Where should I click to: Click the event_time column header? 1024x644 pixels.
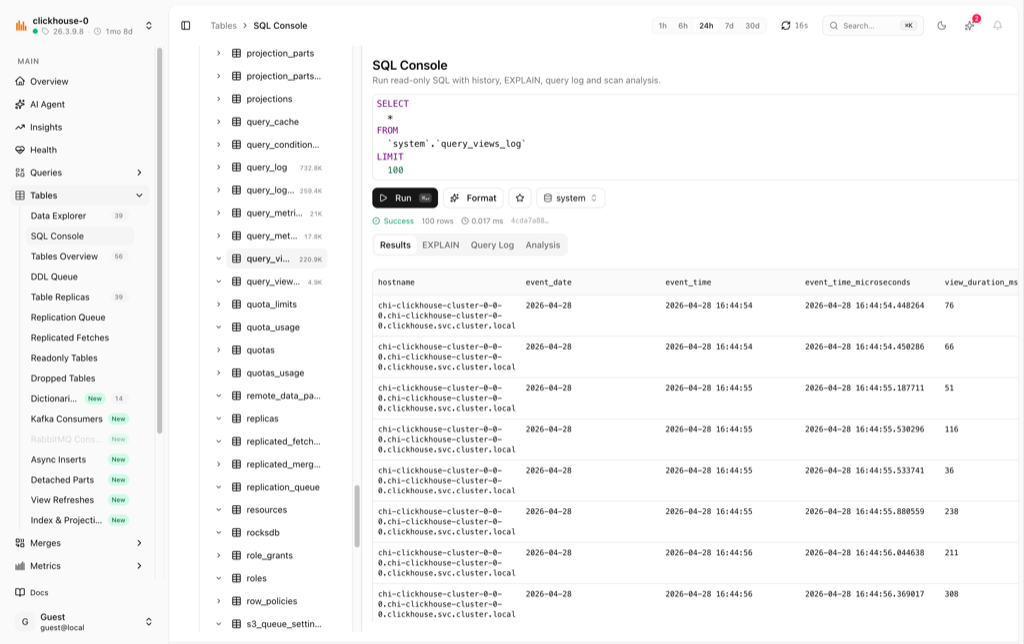click(688, 282)
